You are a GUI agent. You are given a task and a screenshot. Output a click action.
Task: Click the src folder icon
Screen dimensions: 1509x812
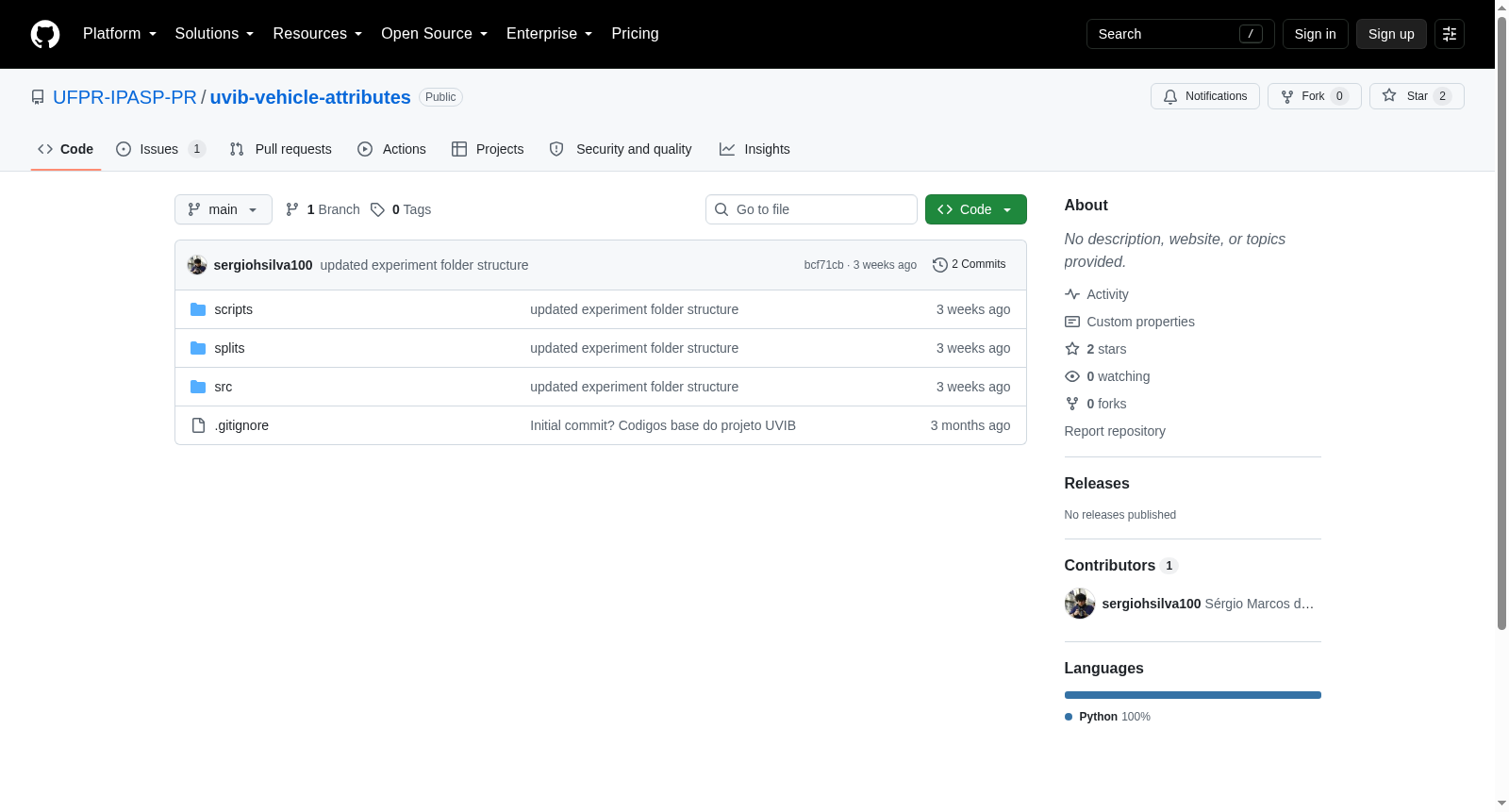(198, 387)
